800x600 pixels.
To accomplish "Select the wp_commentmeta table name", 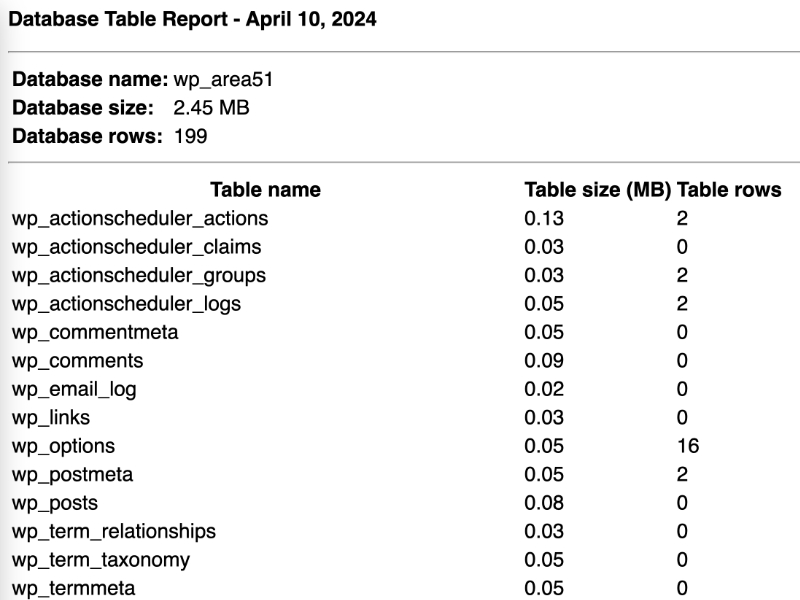I will pyautogui.click(x=95, y=332).
